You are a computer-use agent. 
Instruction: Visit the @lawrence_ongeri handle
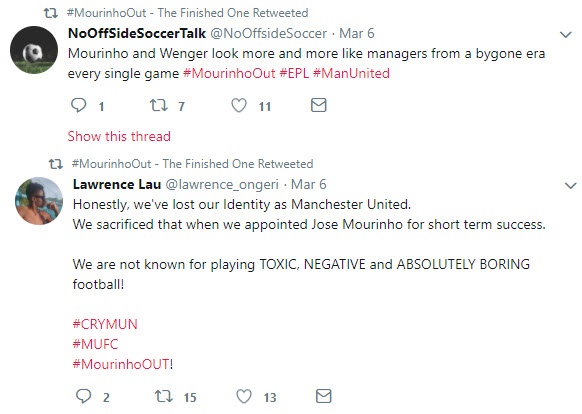[x=222, y=184]
